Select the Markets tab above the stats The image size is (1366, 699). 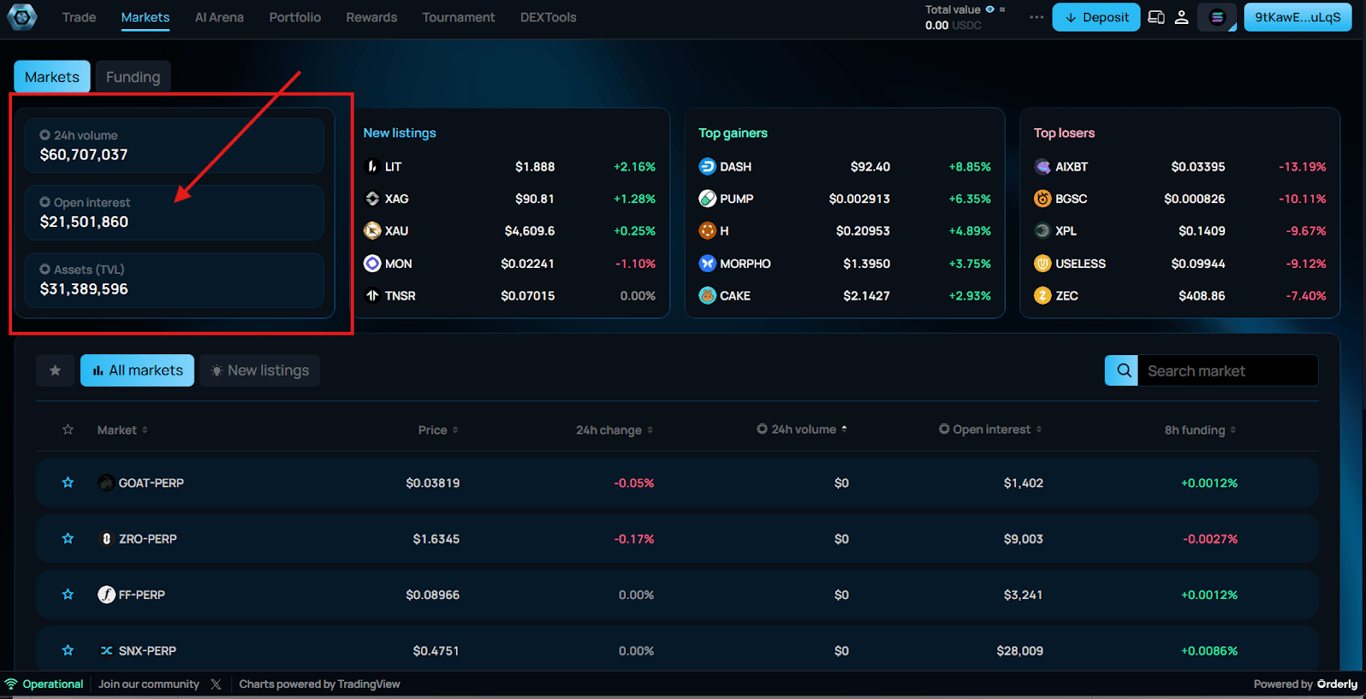(x=52, y=77)
